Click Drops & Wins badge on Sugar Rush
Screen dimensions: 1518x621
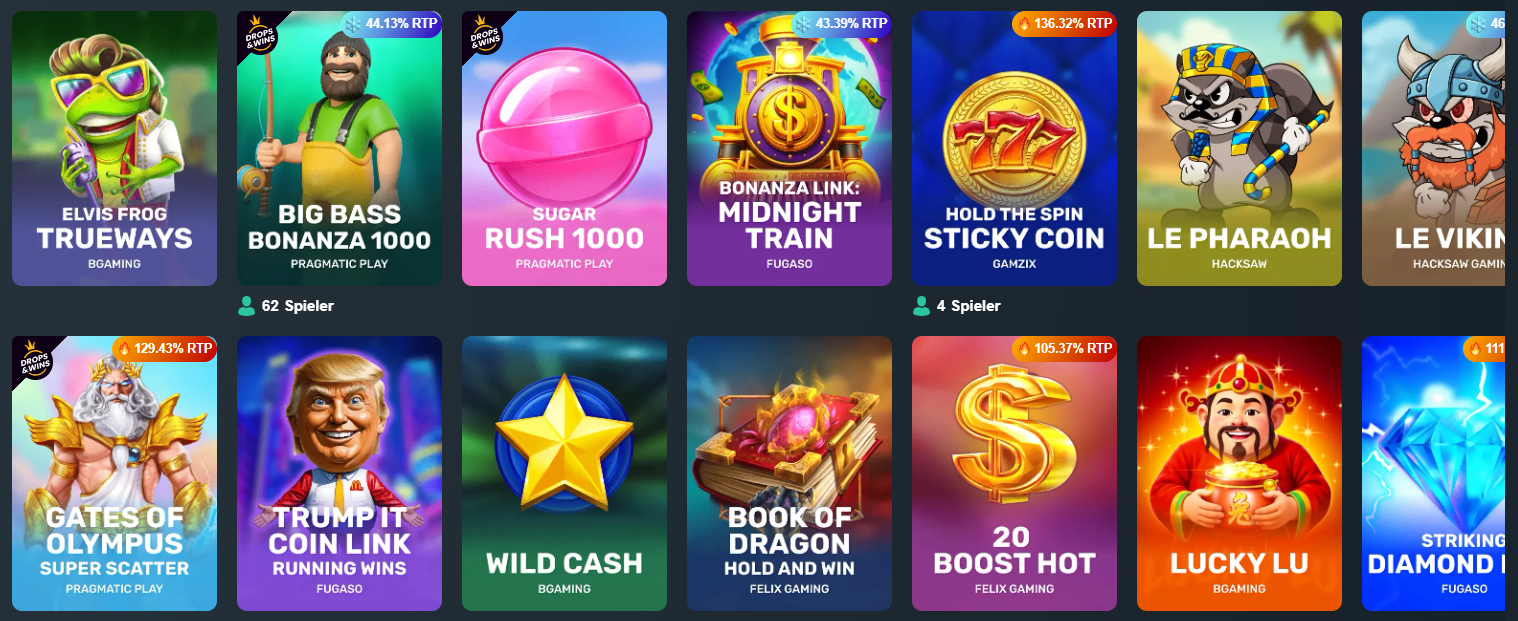(x=485, y=34)
